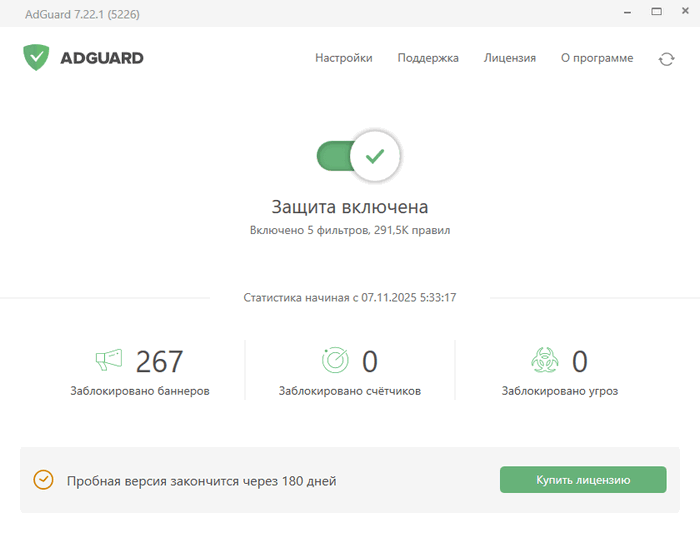Close the AdGuard window
This screenshot has width=700, height=533.
685,11
